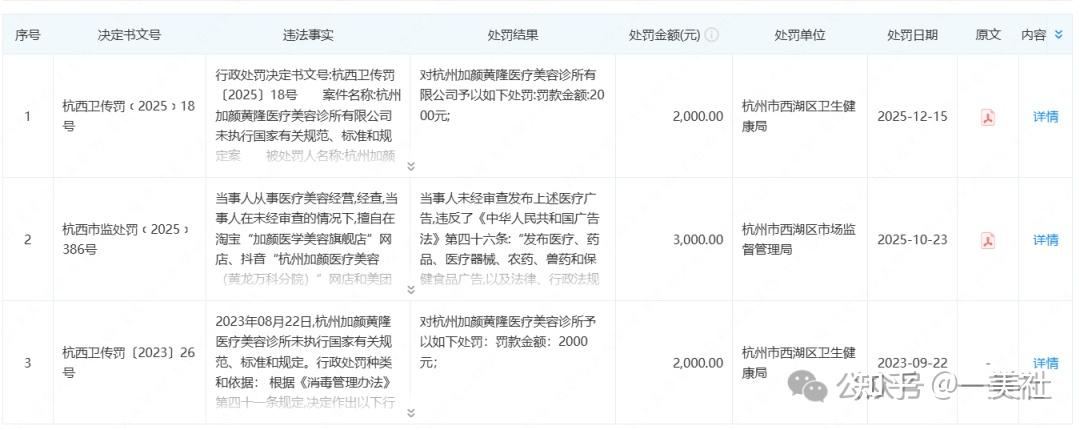Click 2,000.00 amount in row 3
Viewport: 1080px width, 430px height.
point(698,363)
